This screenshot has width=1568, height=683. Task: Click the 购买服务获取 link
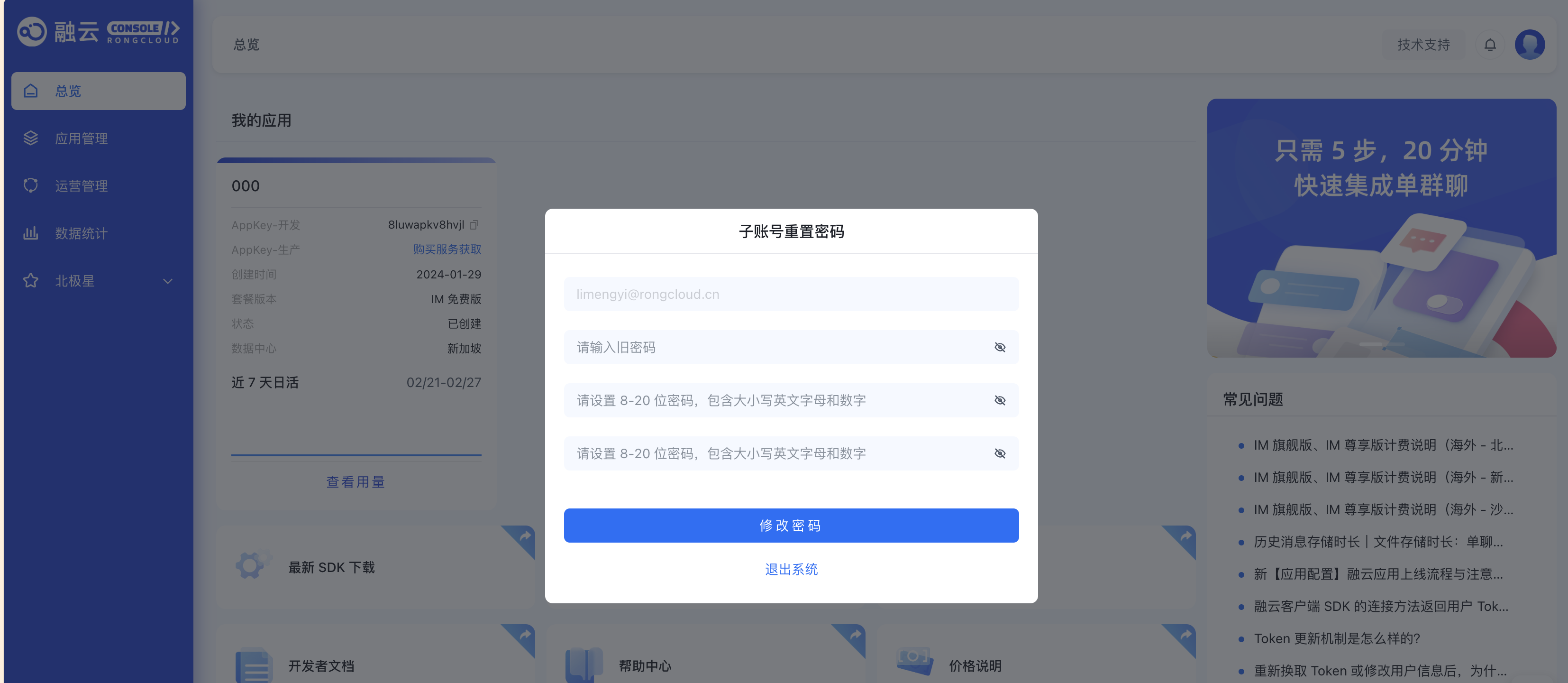tap(447, 249)
